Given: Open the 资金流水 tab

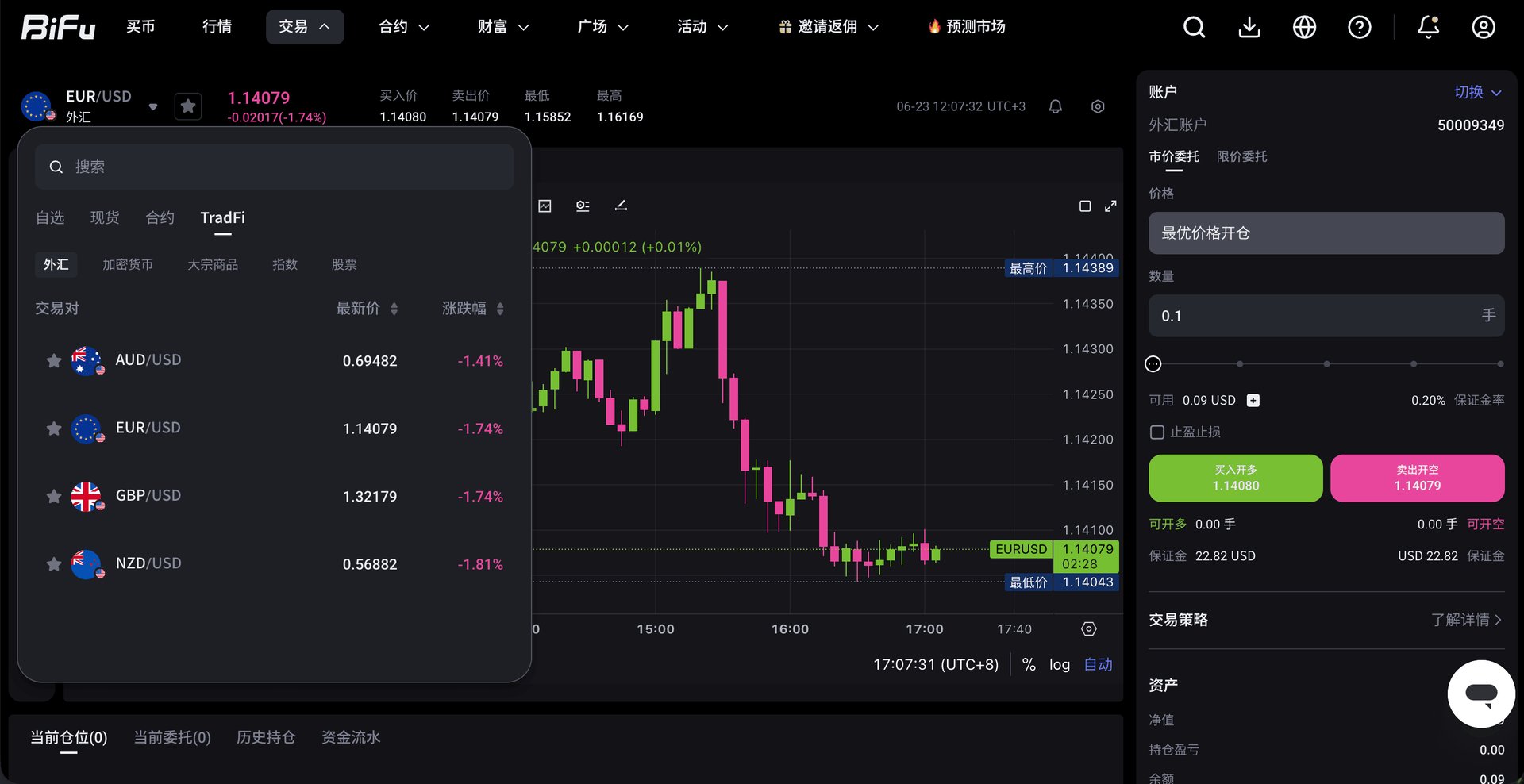Looking at the screenshot, I should point(351,738).
